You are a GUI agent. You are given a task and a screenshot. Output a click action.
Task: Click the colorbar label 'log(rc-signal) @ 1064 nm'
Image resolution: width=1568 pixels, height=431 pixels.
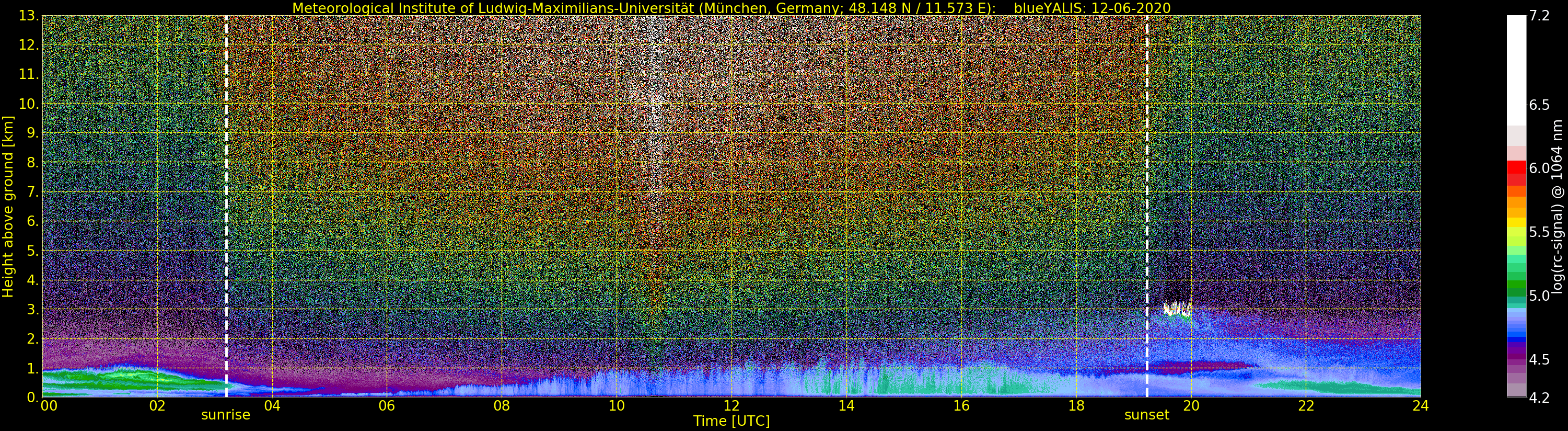[x=1558, y=206]
